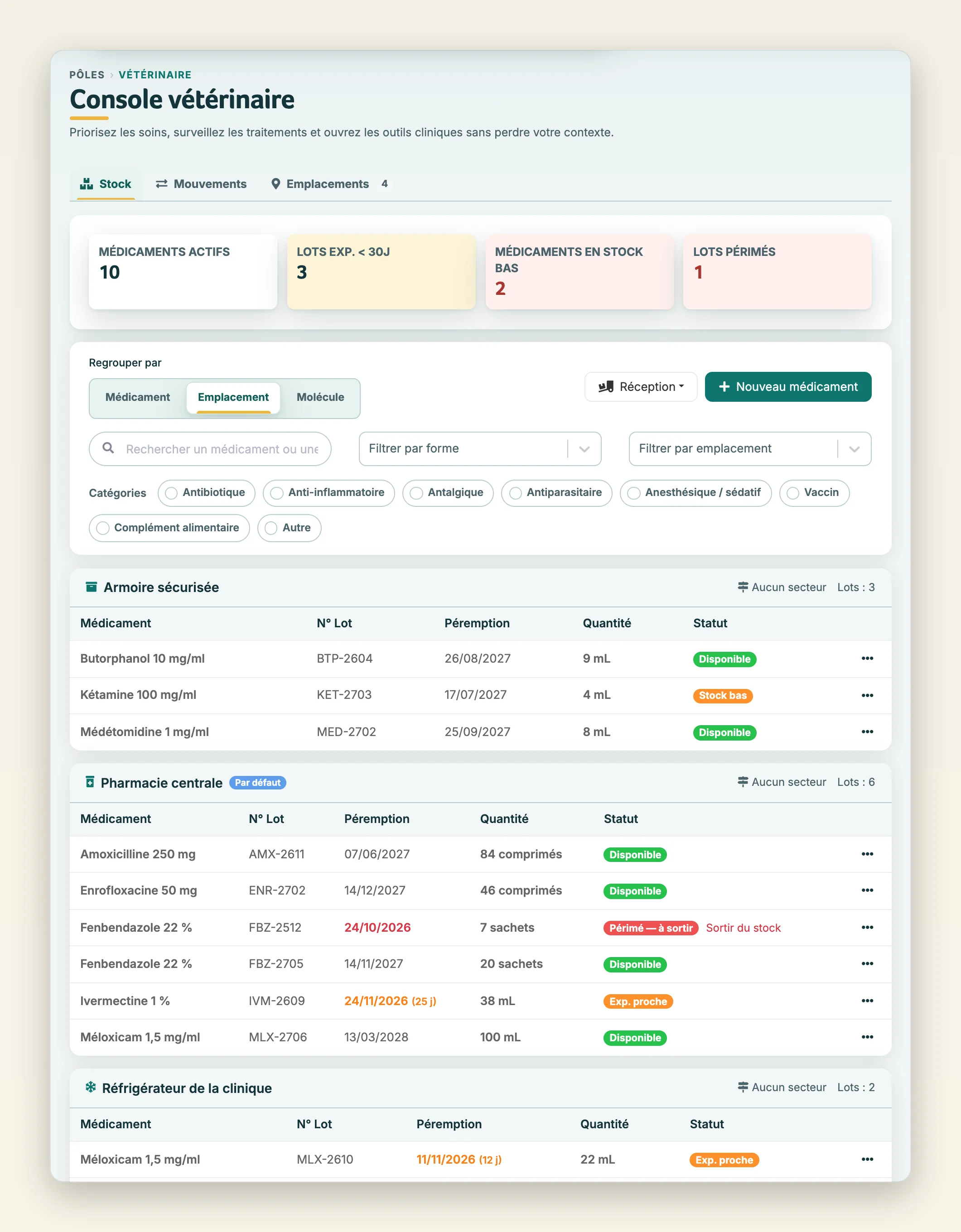Open actions menu for Médétomidine 1 mg/ml row

tap(867, 731)
